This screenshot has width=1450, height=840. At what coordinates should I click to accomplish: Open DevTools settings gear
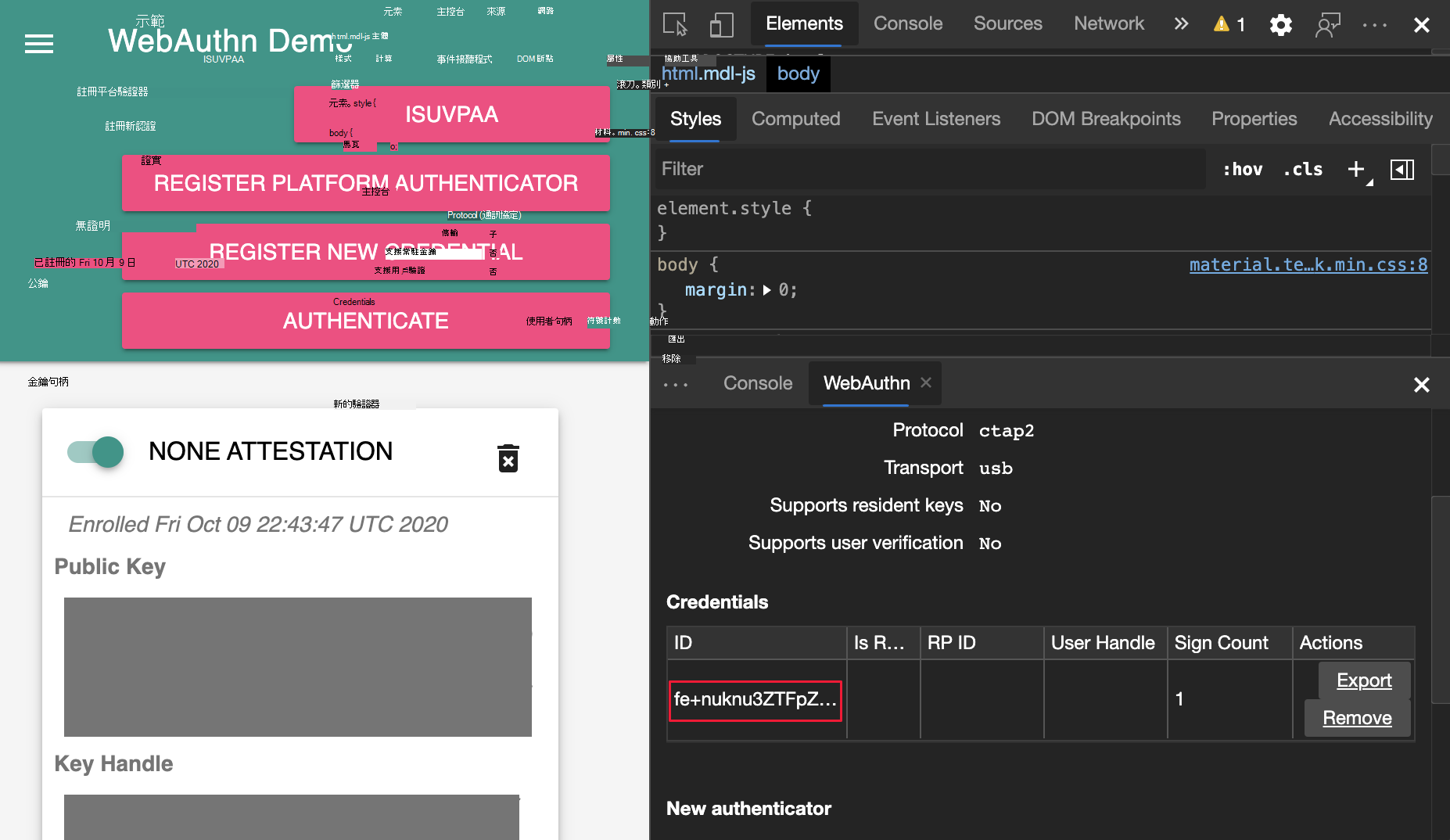[1280, 25]
